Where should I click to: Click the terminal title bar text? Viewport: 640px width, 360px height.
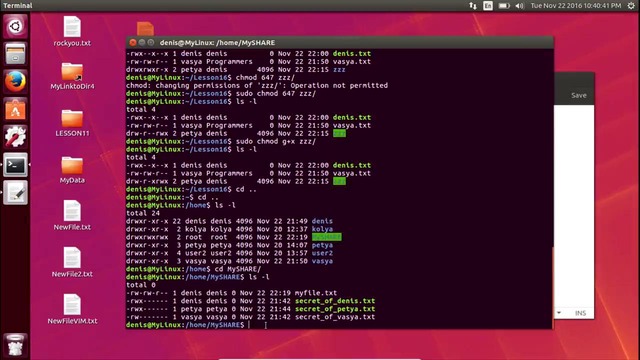point(218,42)
